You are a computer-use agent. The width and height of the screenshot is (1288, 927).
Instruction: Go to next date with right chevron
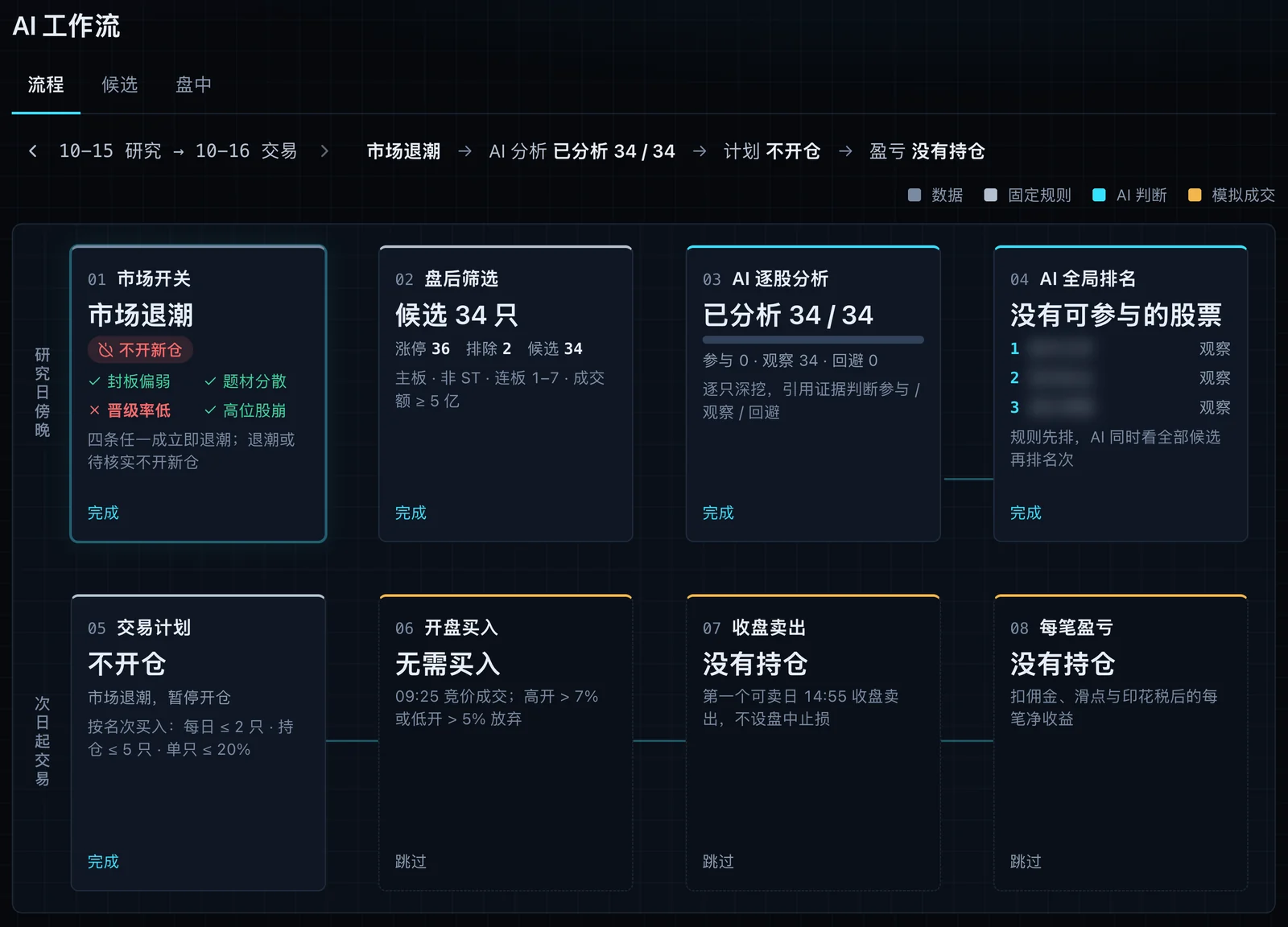coord(324,151)
